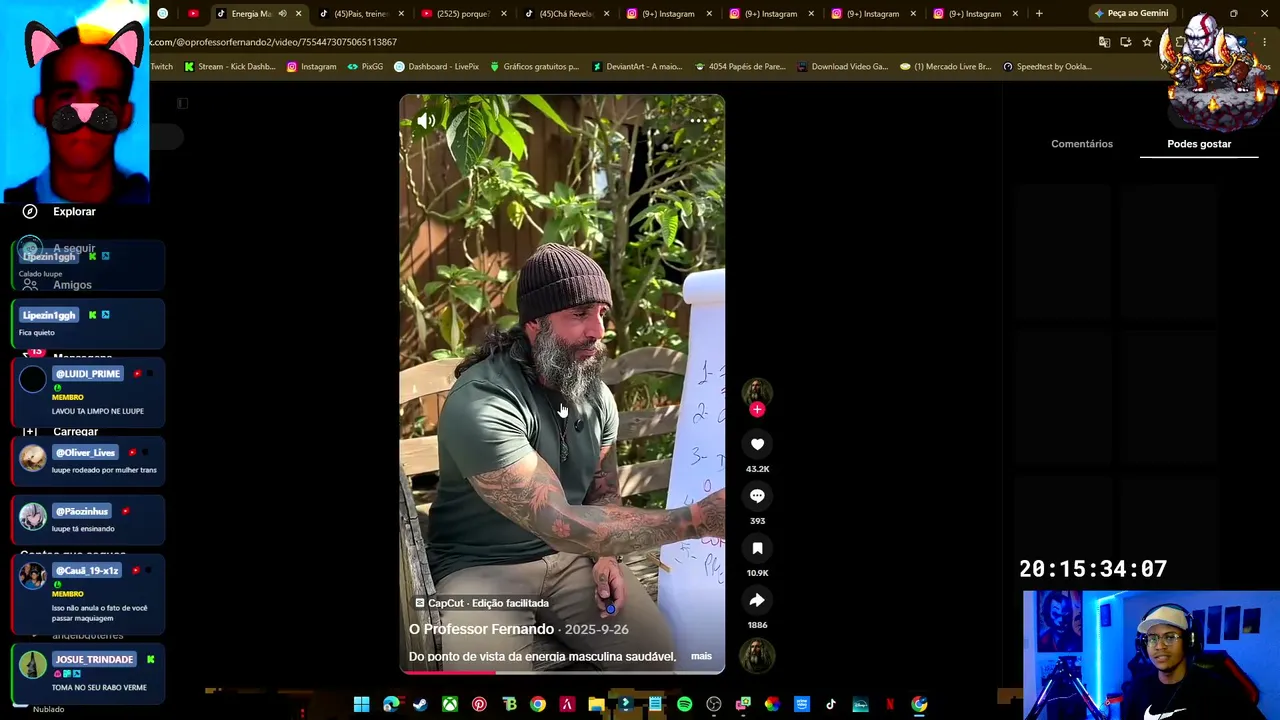Open comments via the speech bubble icon
This screenshot has height=720, width=1280.
(757, 496)
